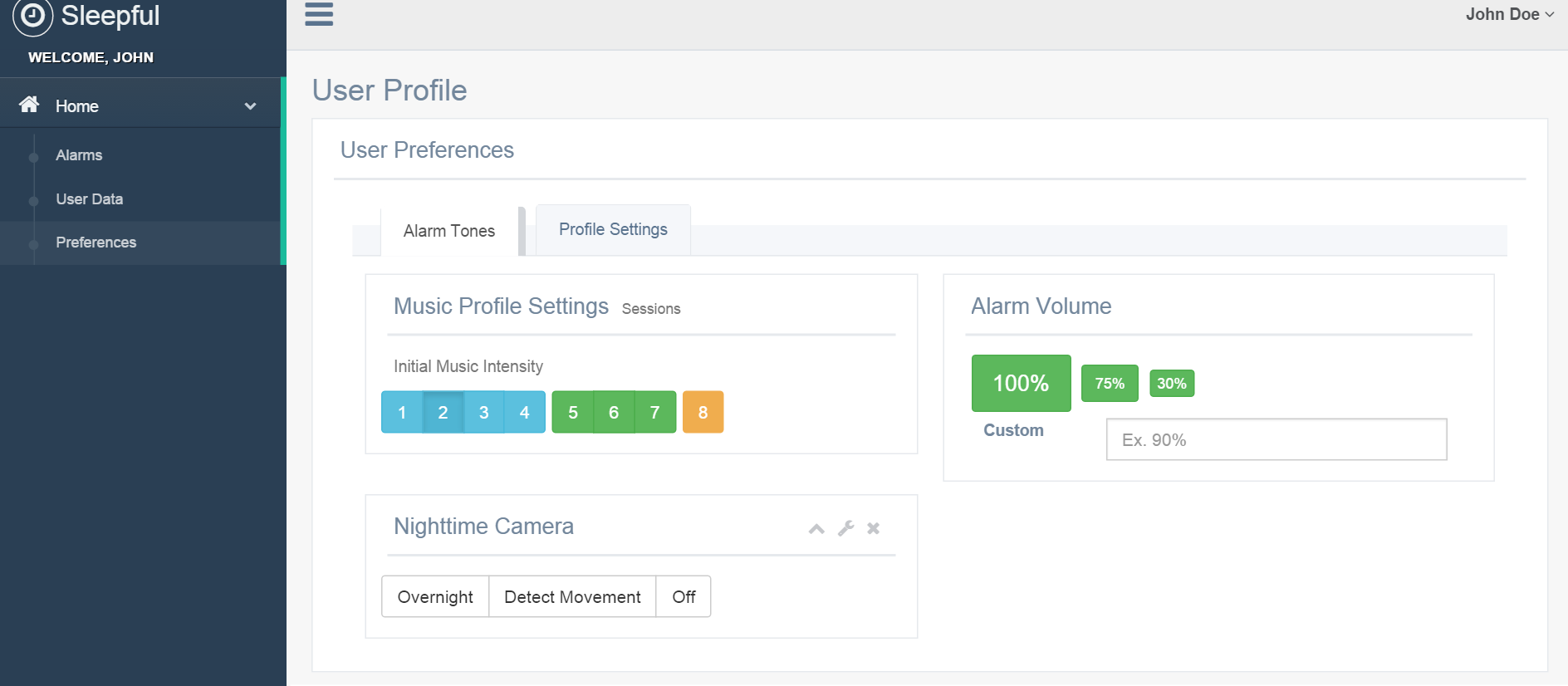Focus the Custom volume input field
The width and height of the screenshot is (1568, 686).
tap(1276, 439)
